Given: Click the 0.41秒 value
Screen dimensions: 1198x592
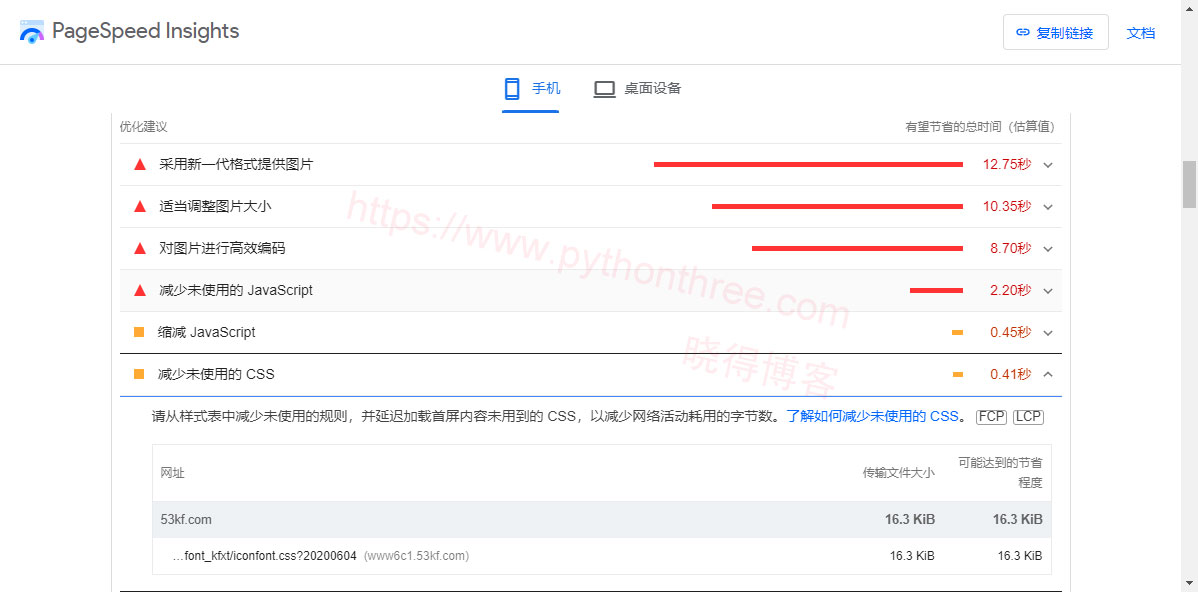Looking at the screenshot, I should [x=1011, y=374].
